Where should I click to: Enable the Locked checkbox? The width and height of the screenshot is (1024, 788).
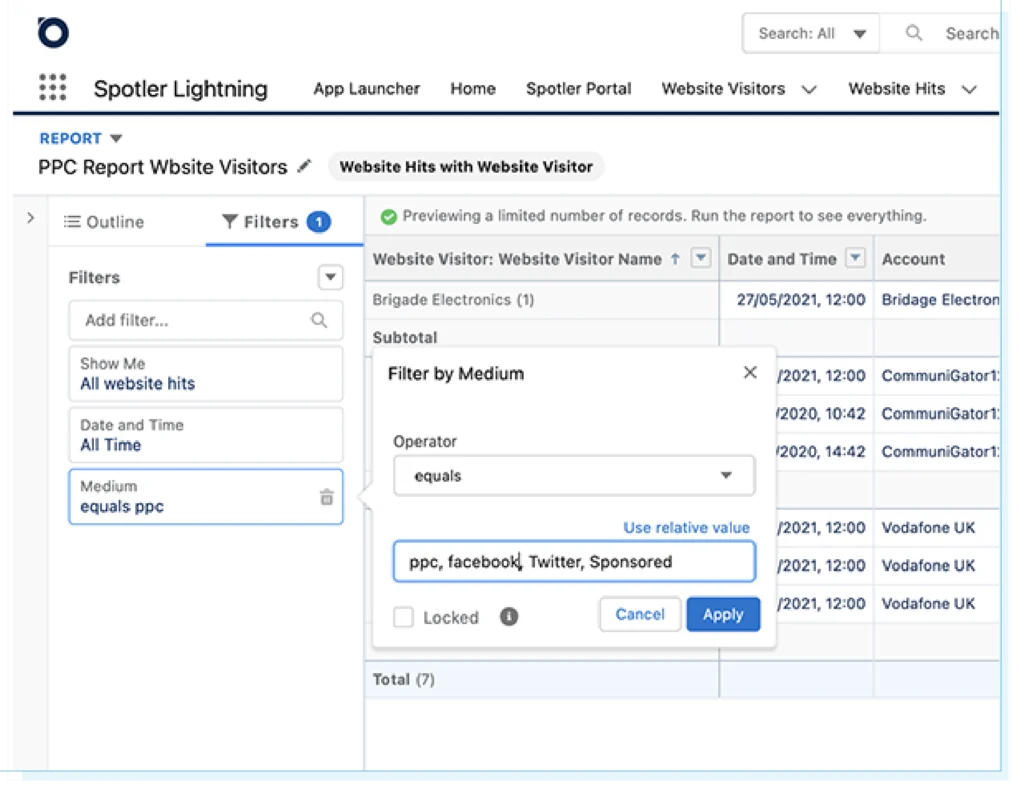pos(403,617)
